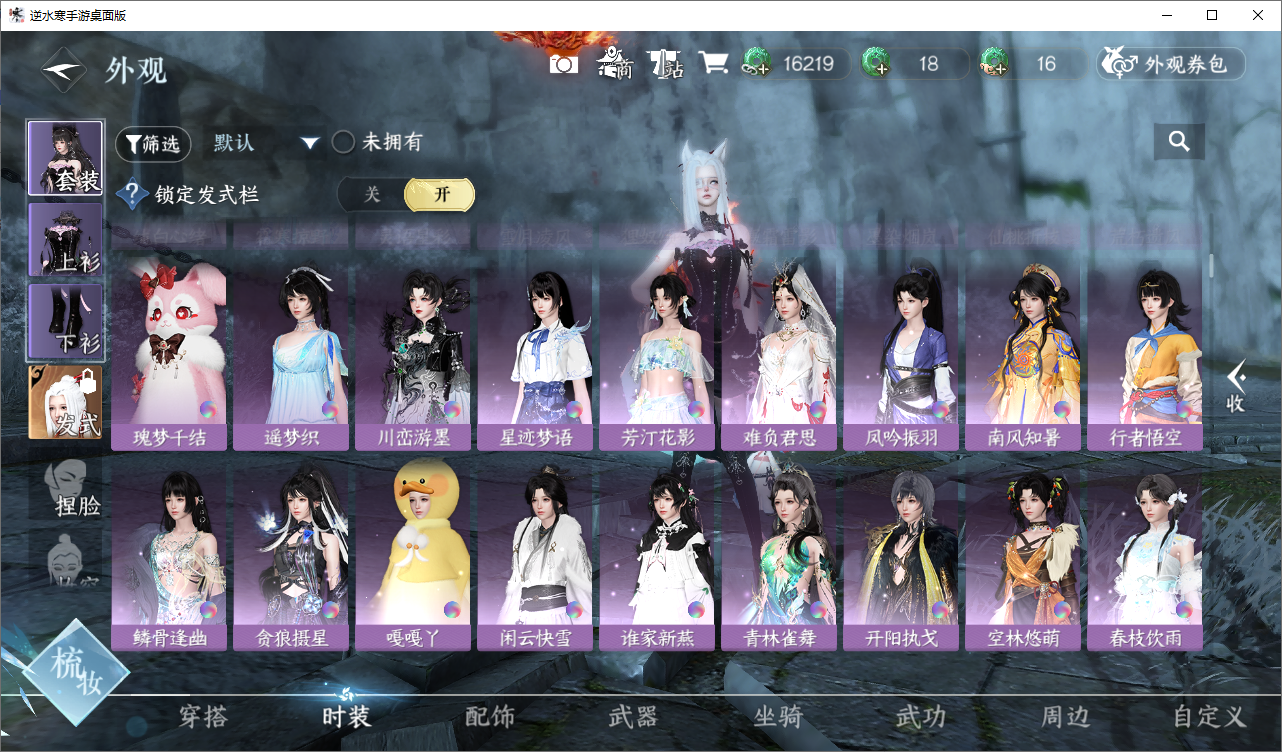The height and width of the screenshot is (752, 1282).
Task: Open the shopping cart icon
Action: pos(713,63)
